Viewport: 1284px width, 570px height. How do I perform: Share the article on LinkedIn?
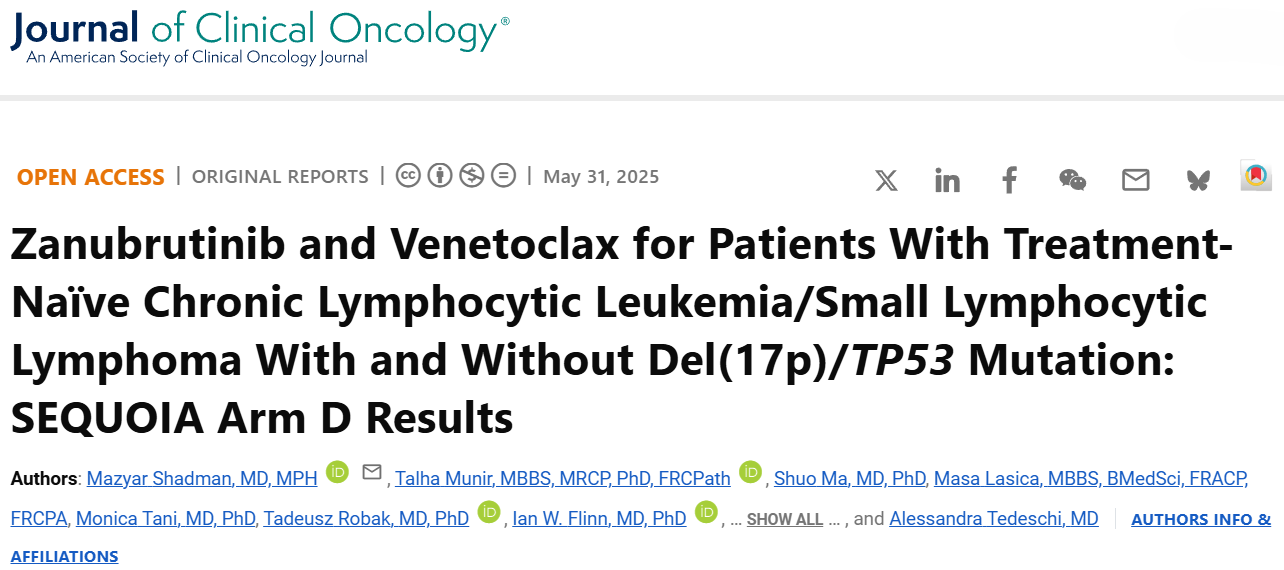947,180
